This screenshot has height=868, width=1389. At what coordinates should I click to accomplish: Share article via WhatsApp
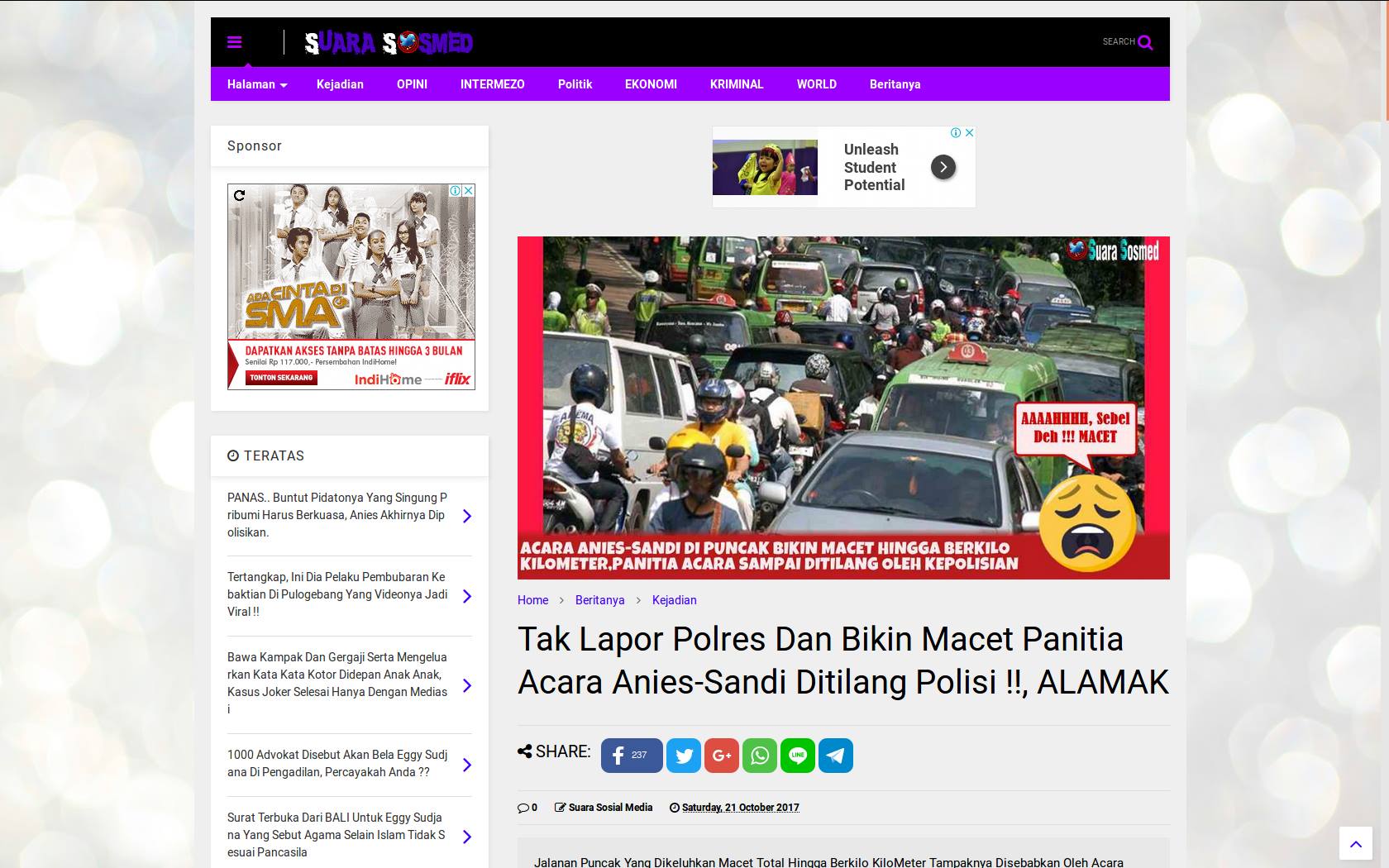click(760, 756)
